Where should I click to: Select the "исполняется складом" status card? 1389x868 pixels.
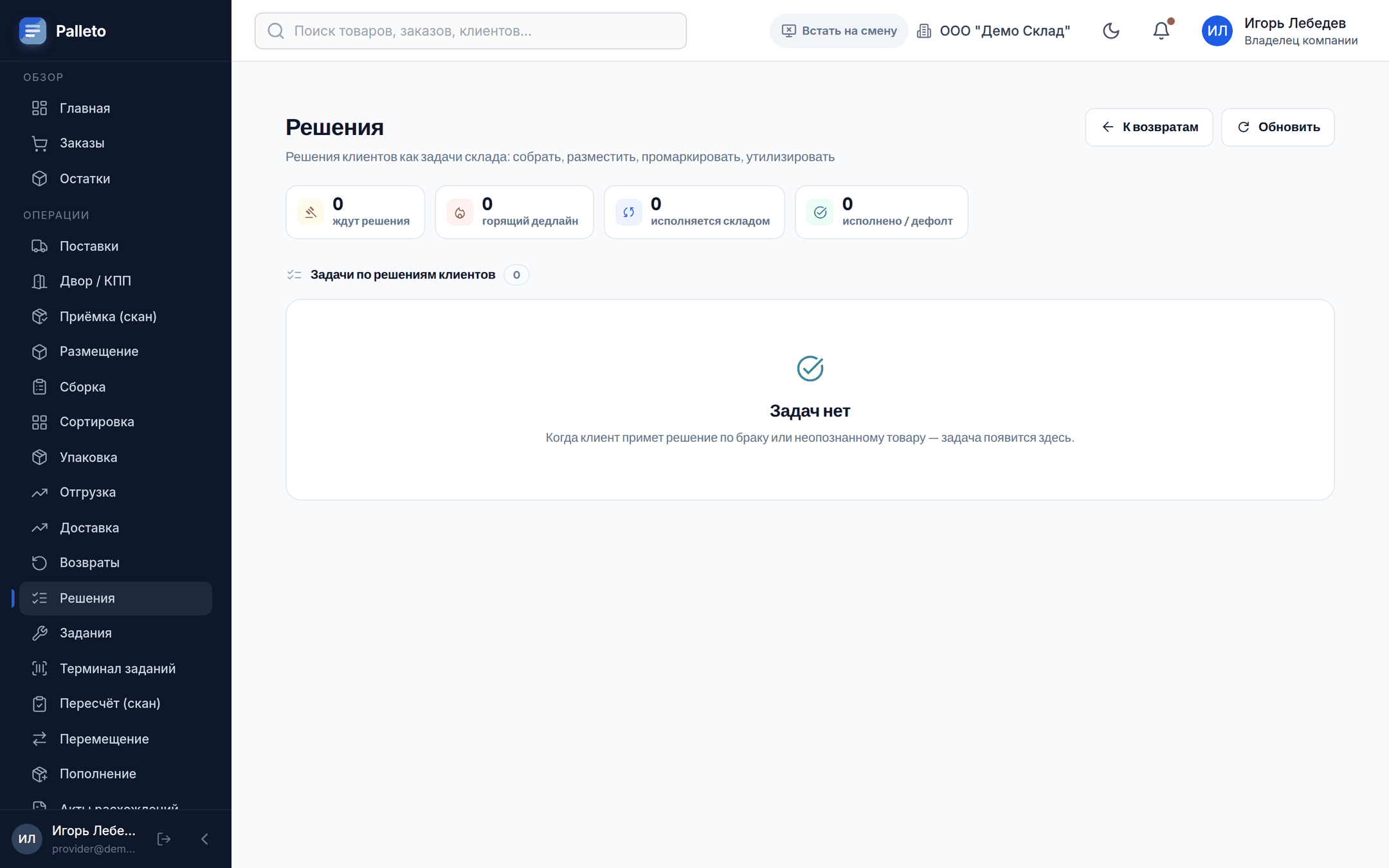coord(694,212)
